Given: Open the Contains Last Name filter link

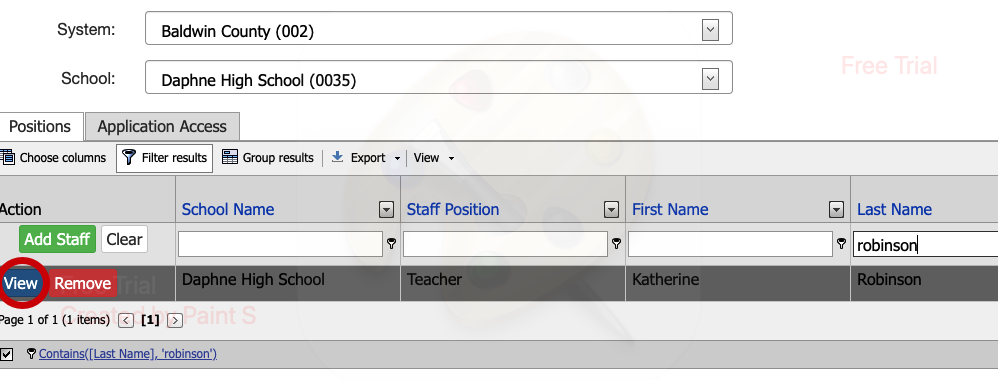Looking at the screenshot, I should [x=128, y=353].
